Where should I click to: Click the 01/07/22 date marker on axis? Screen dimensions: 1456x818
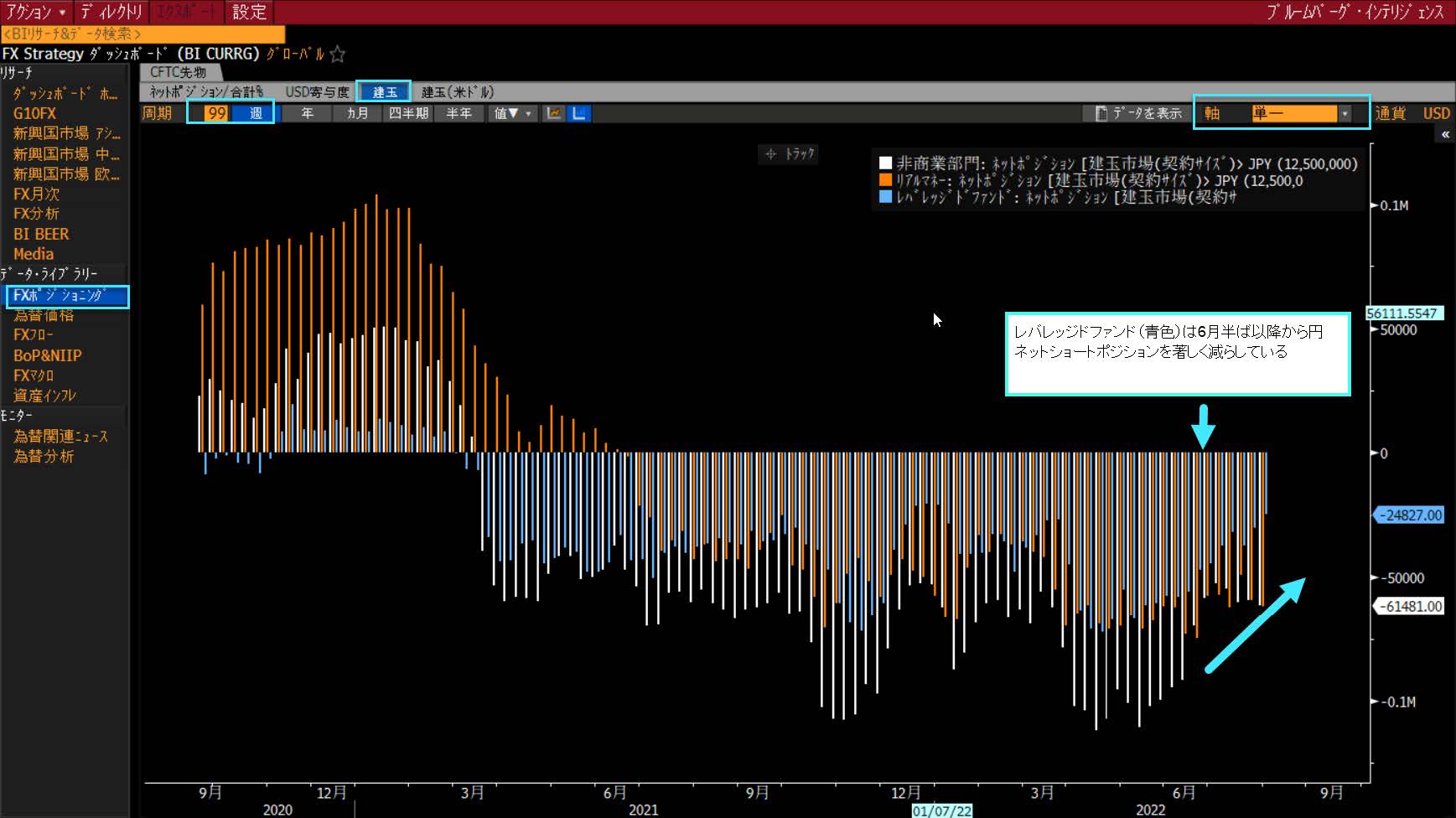(x=942, y=810)
